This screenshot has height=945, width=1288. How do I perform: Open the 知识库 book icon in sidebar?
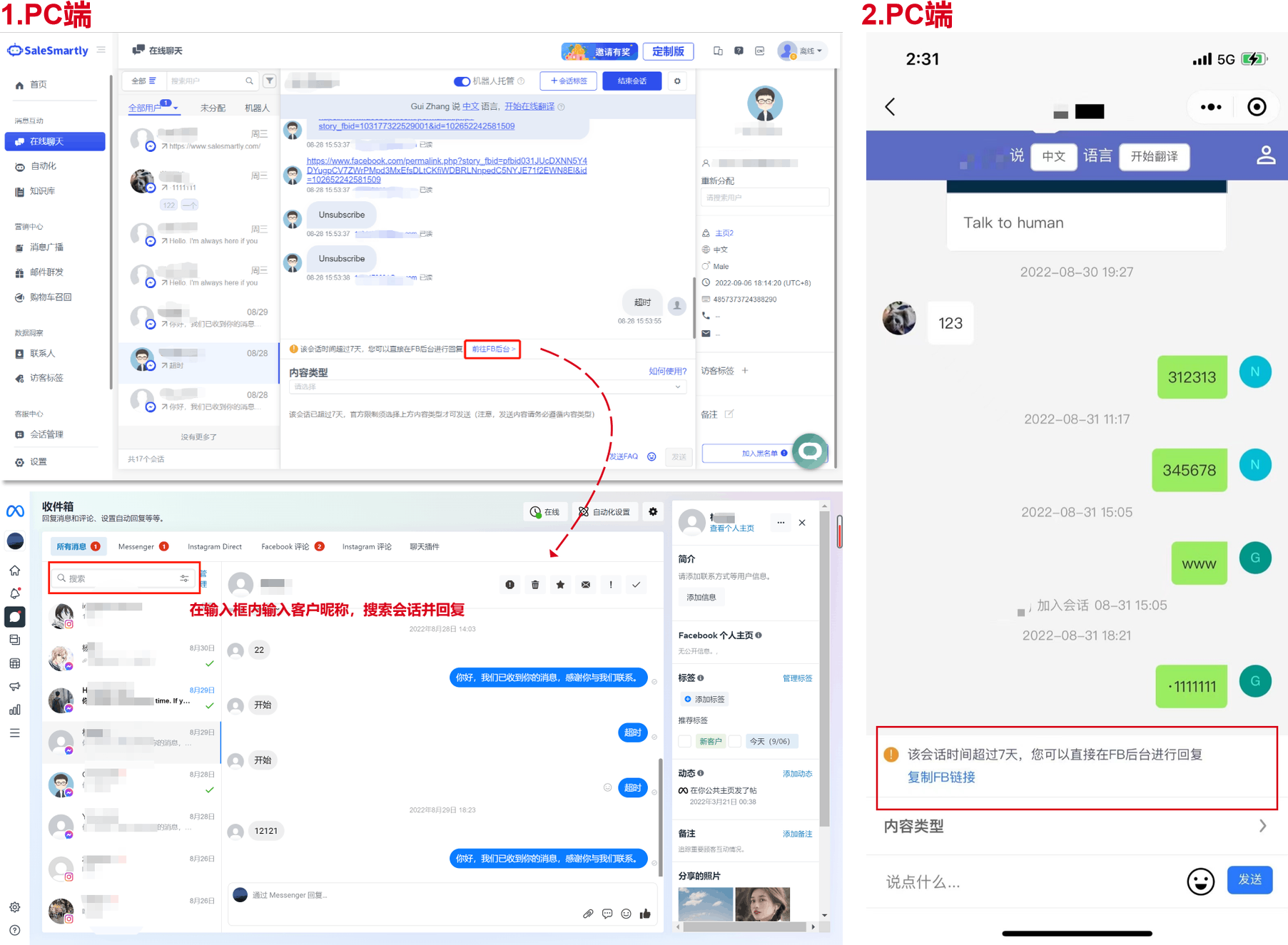[x=19, y=191]
